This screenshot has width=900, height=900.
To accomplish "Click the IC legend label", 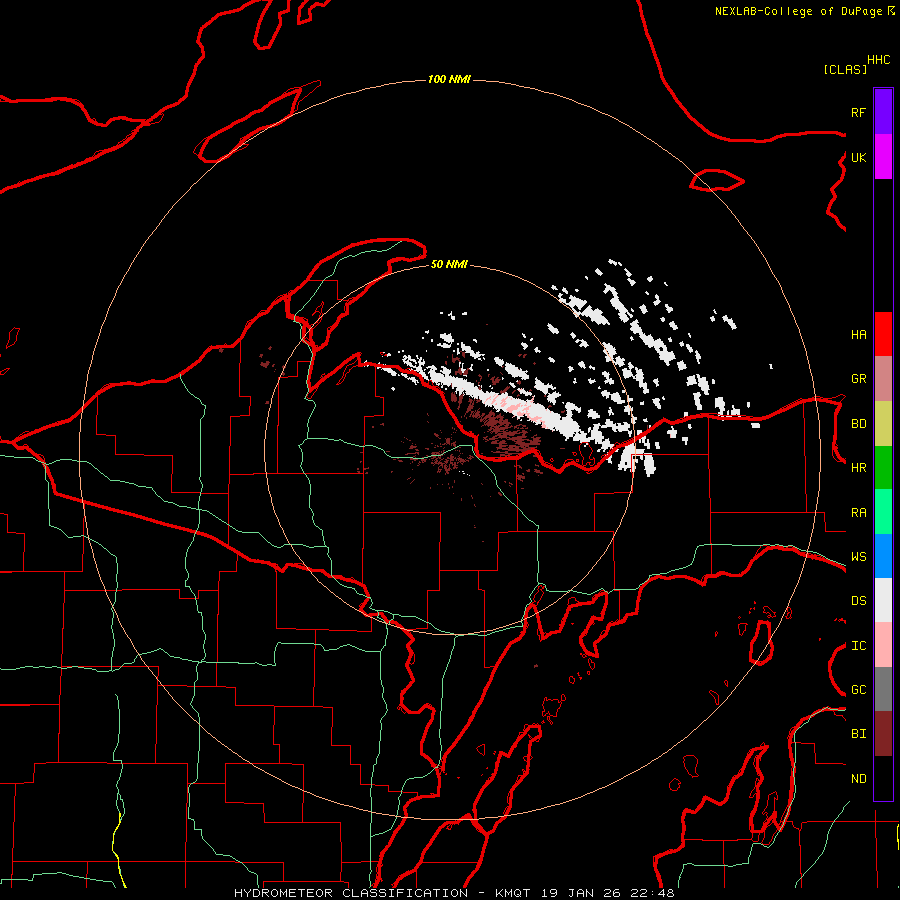I will point(858,646).
